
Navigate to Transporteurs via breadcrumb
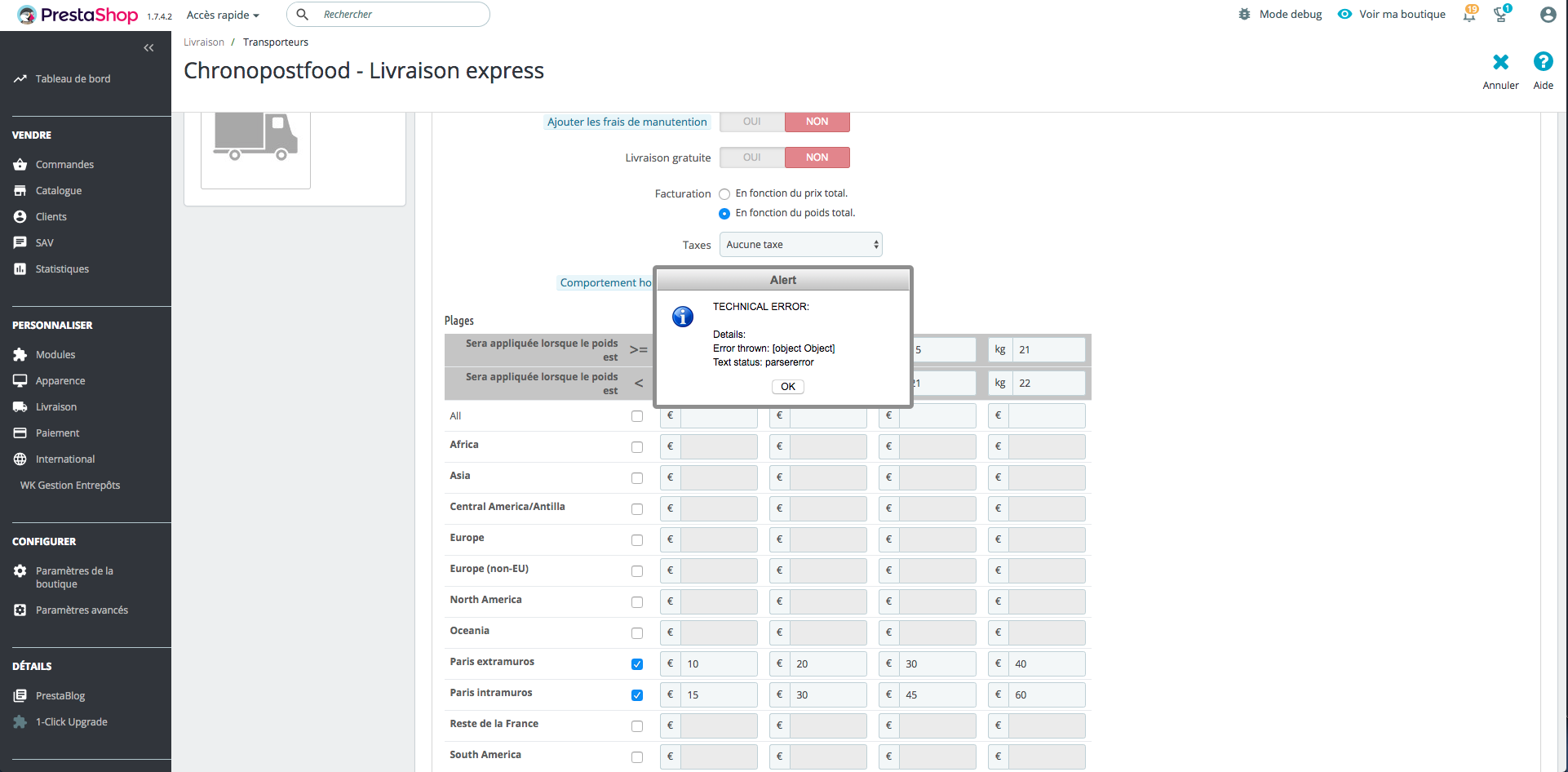276,42
